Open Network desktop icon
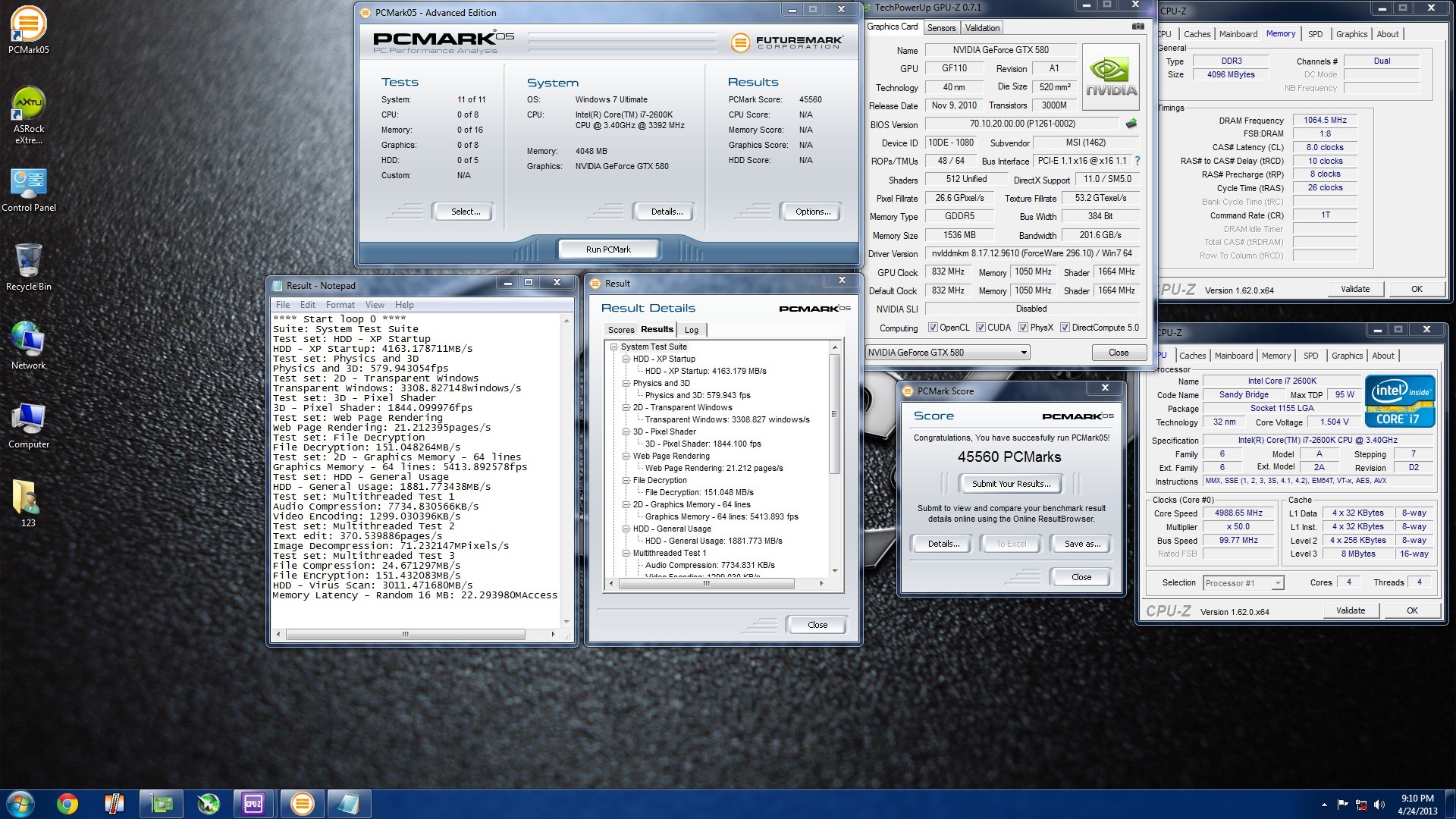This screenshot has height=819, width=1456. [28, 346]
